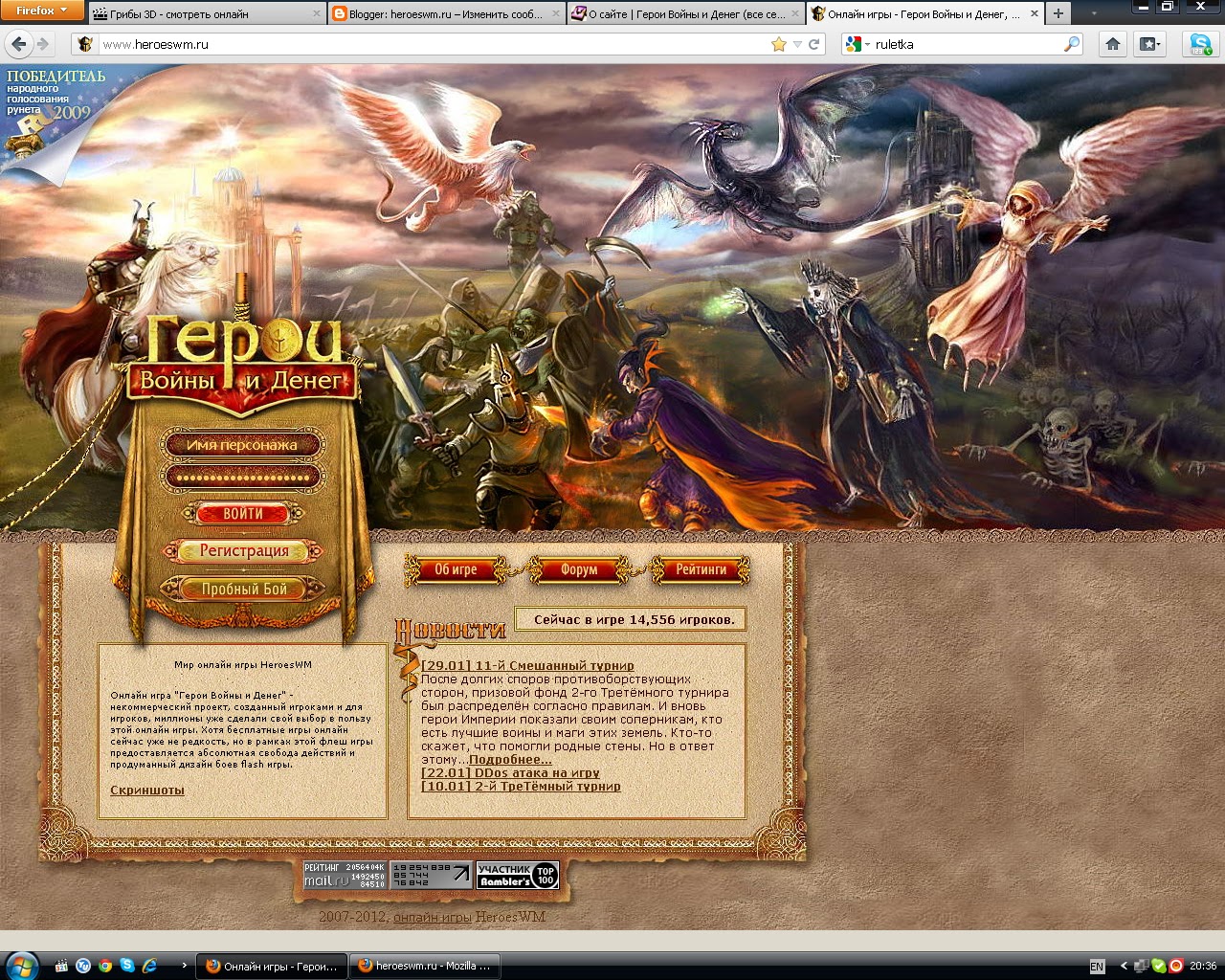The height and width of the screenshot is (980, 1225).
Task: Switch to the 'О сайте | Герои Войны и Денег' tab
Action: (686, 14)
